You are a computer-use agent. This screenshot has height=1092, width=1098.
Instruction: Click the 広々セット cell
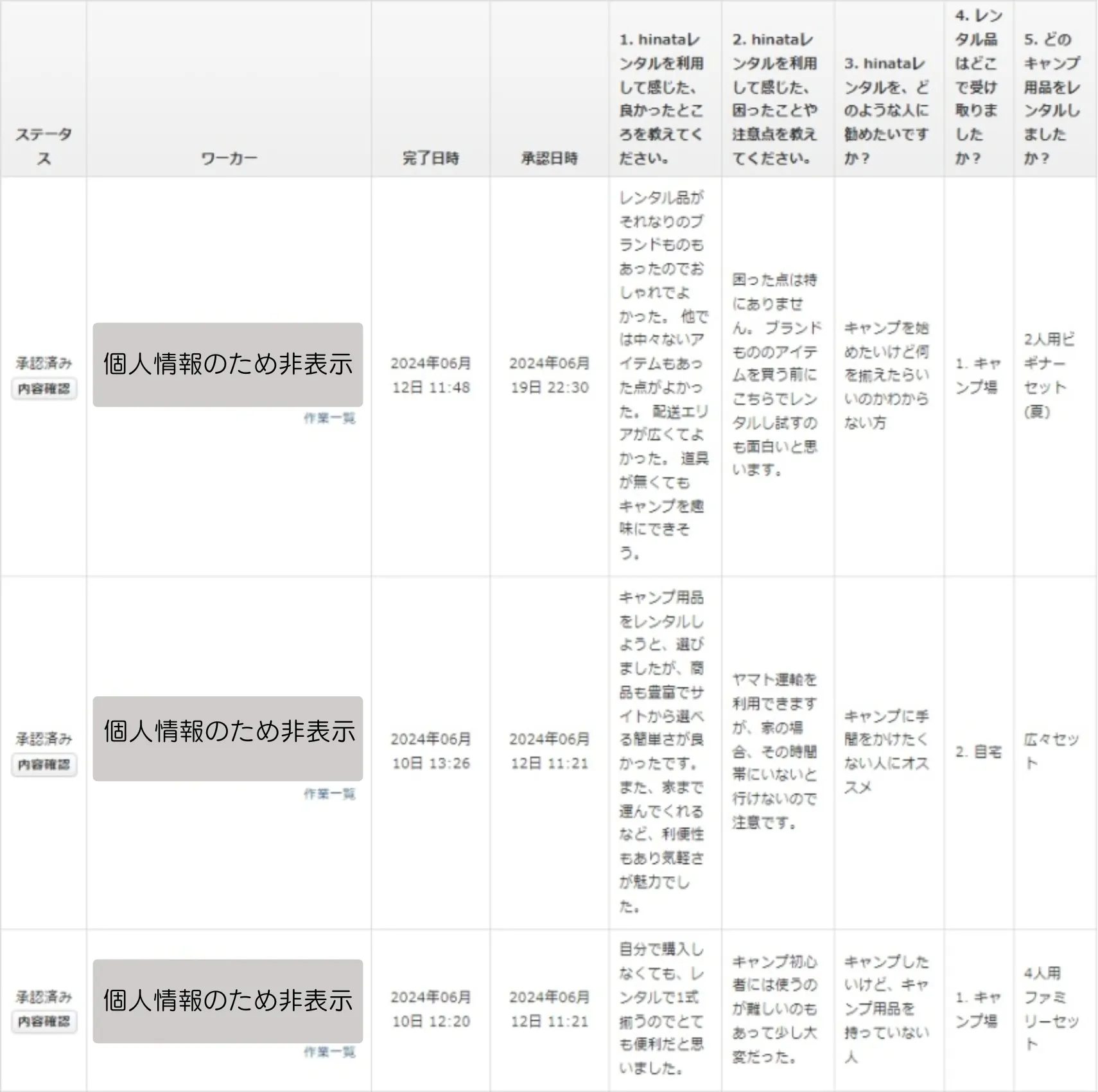(x=1051, y=751)
